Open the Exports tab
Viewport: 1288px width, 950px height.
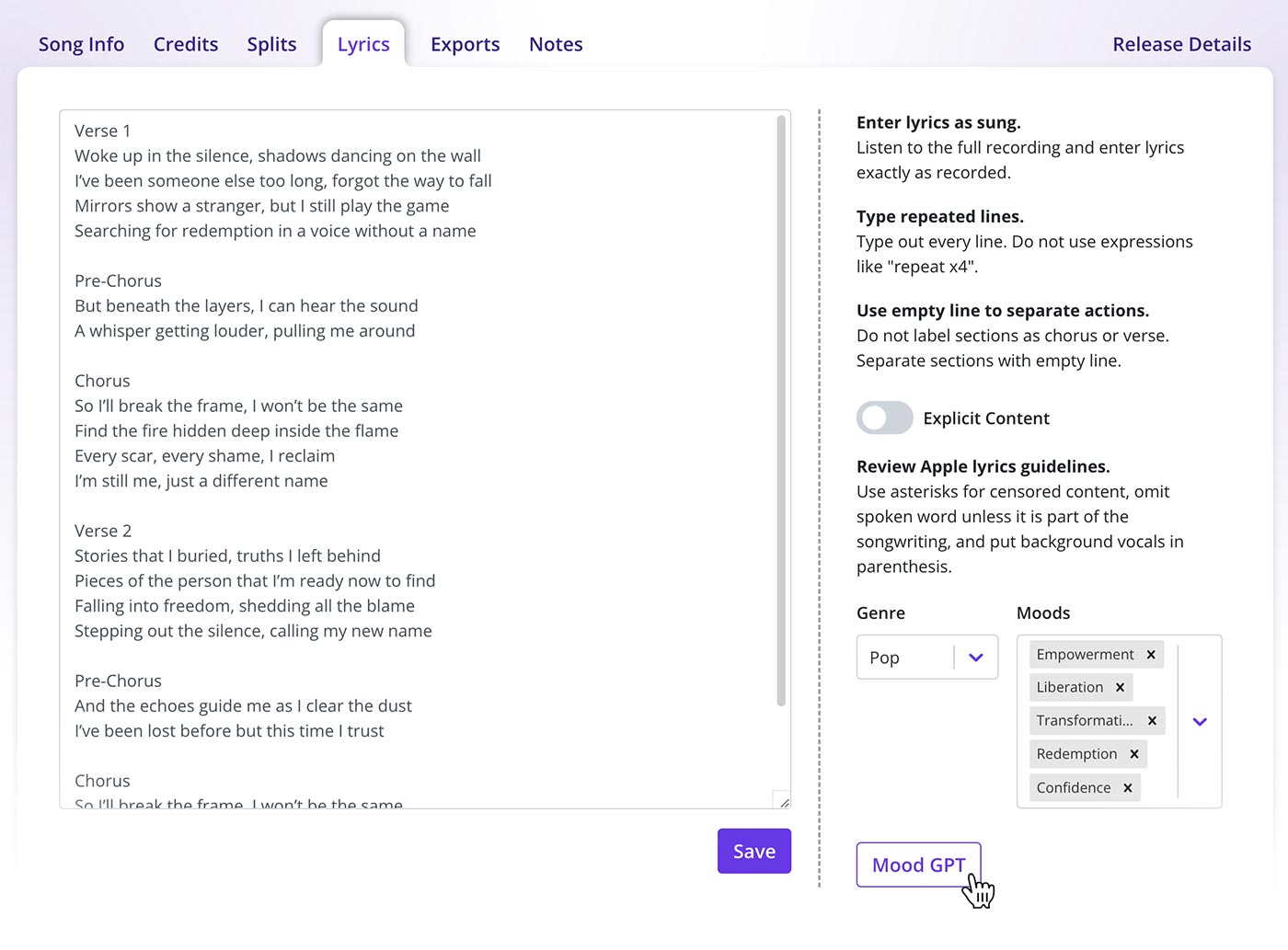[466, 44]
